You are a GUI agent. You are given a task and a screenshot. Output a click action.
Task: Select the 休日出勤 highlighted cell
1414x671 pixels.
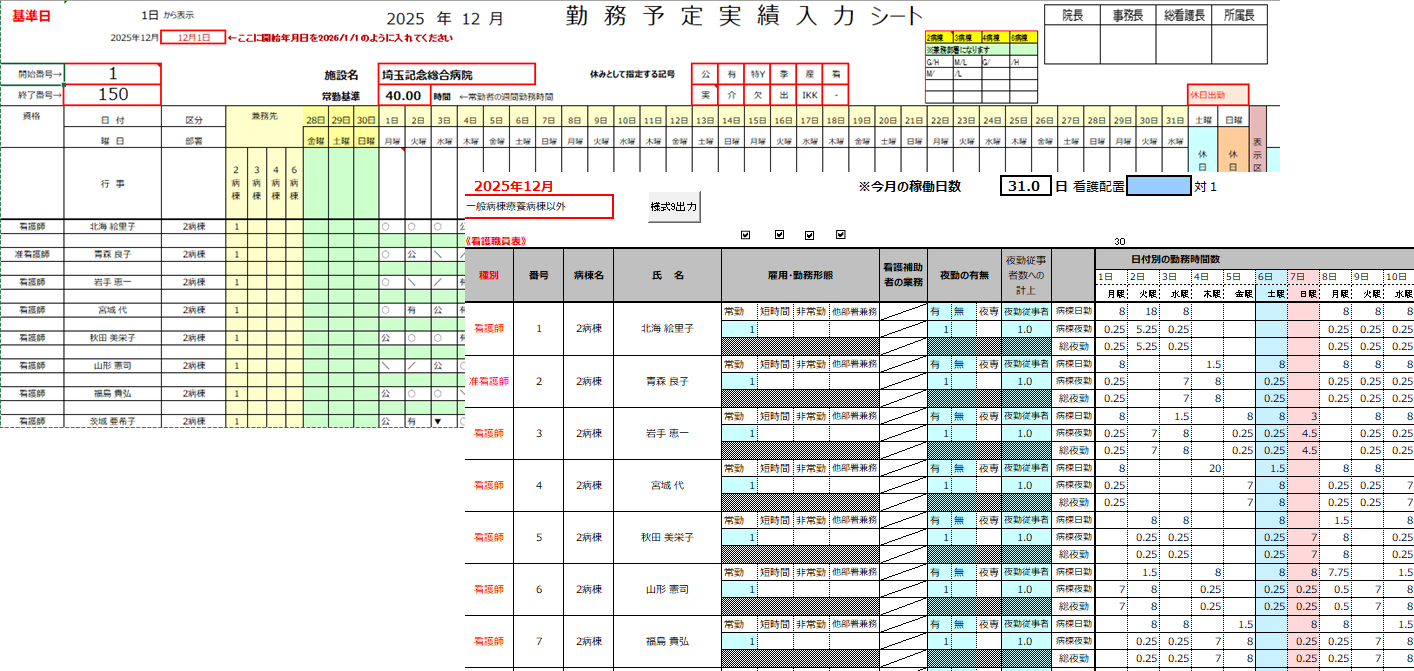click(x=1218, y=95)
